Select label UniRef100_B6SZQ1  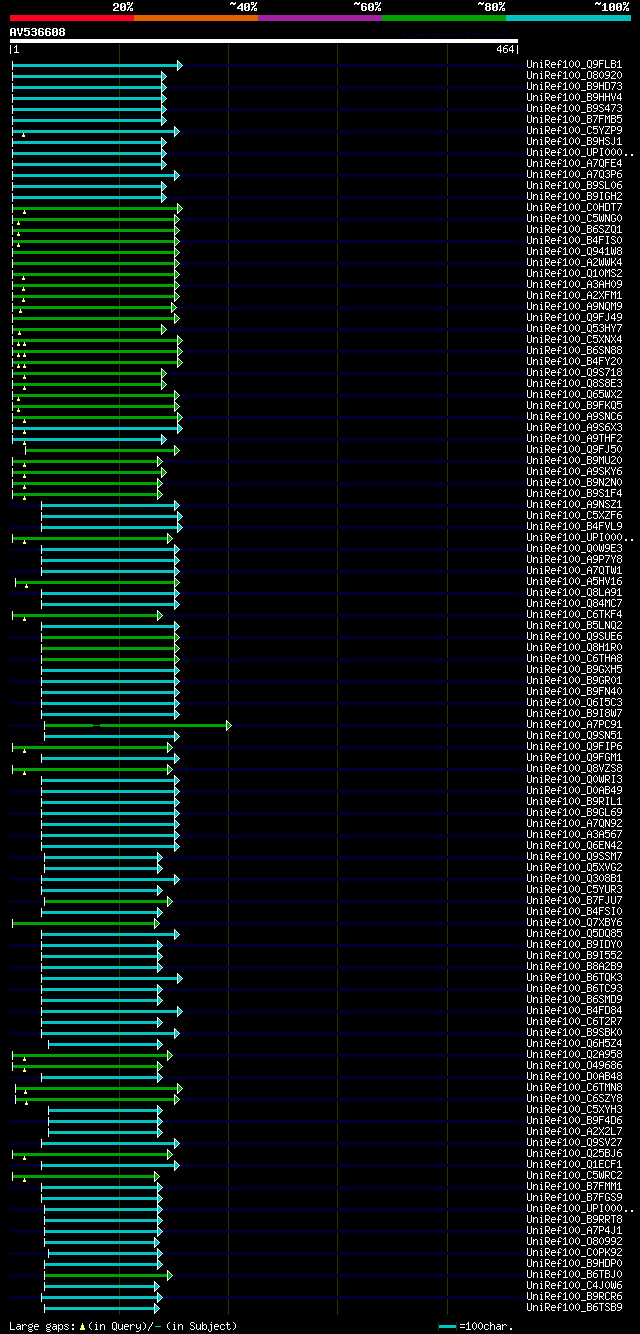coord(575,229)
